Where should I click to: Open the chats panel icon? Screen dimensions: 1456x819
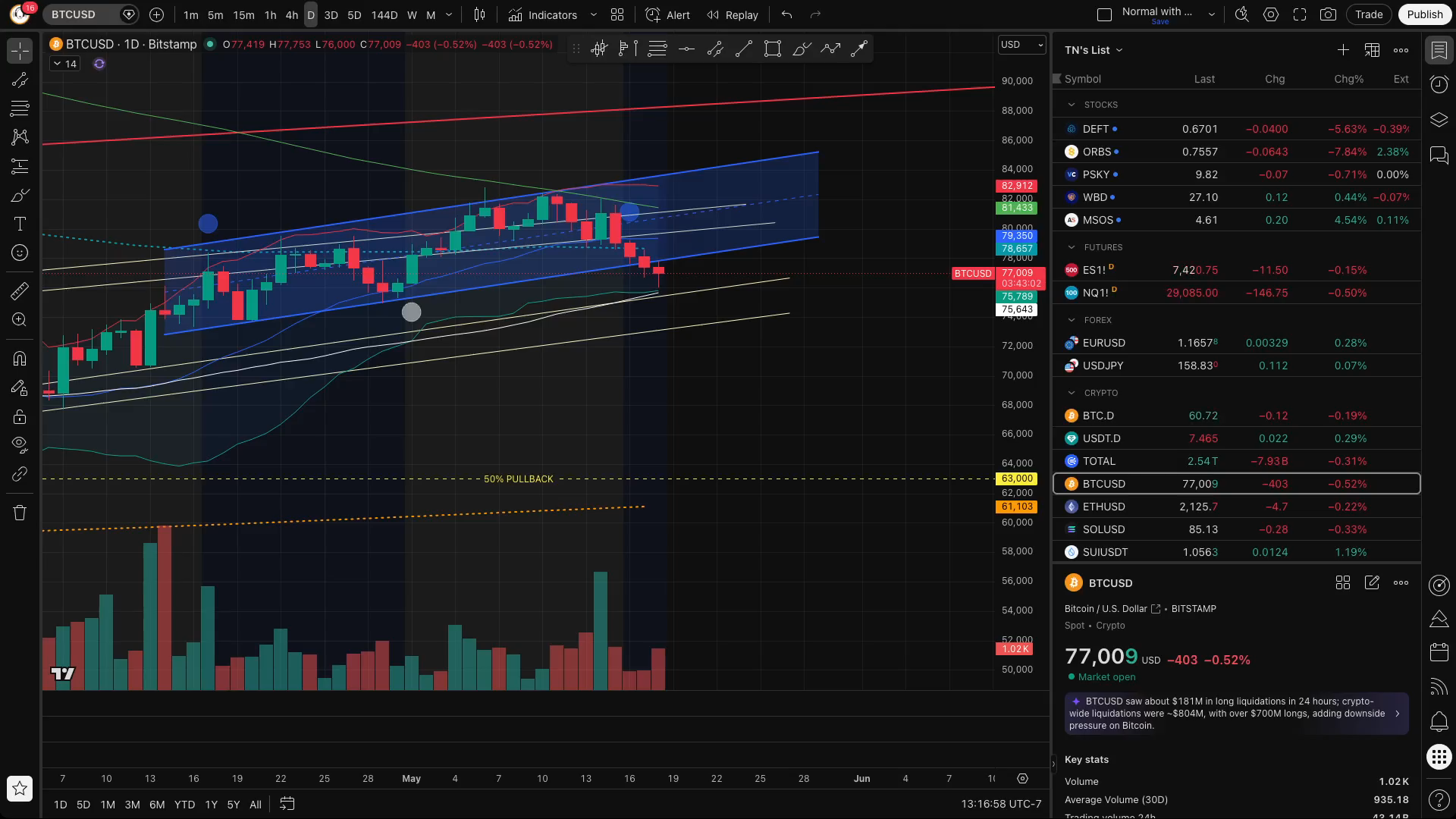click(x=1439, y=155)
